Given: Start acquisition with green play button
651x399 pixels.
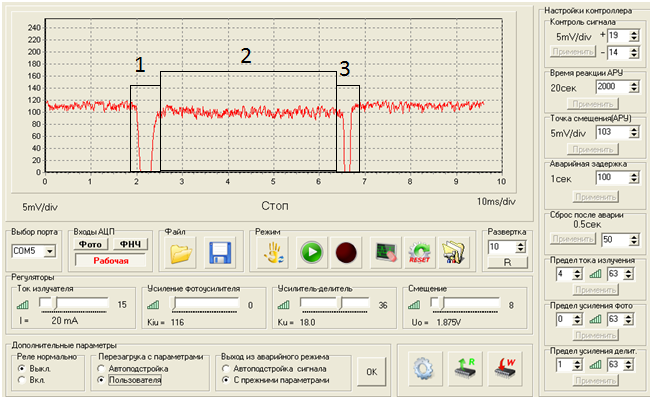Looking at the screenshot, I should pos(312,253).
